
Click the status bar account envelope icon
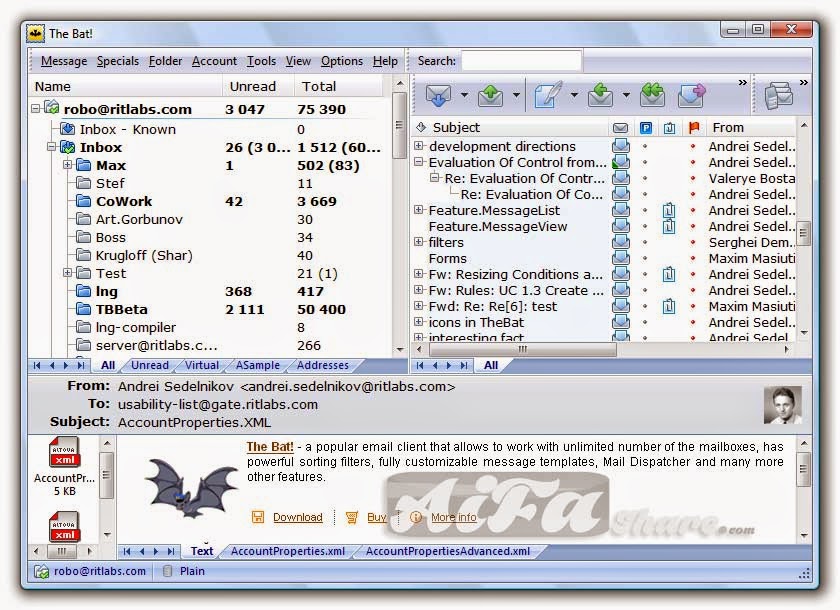pos(41,571)
